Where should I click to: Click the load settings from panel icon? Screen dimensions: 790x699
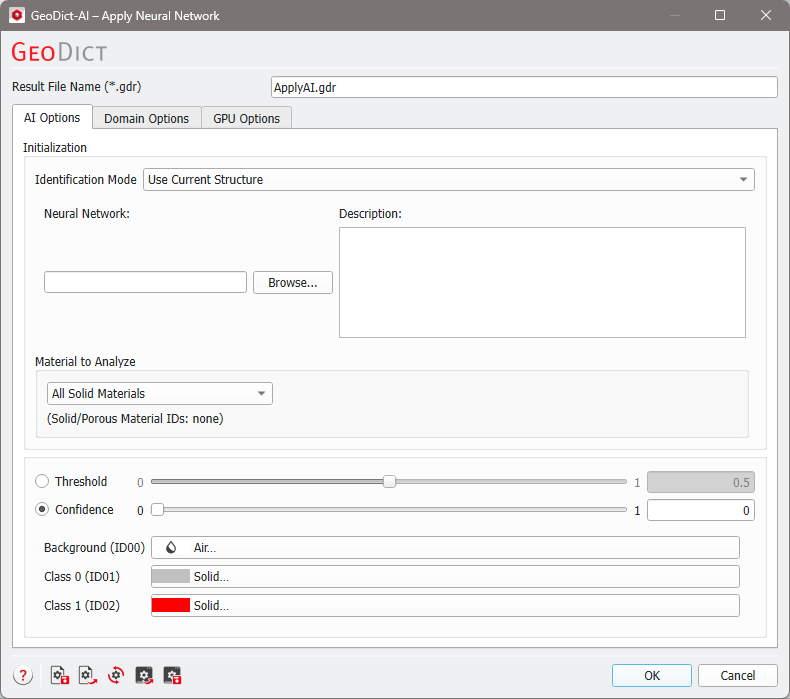pos(144,675)
